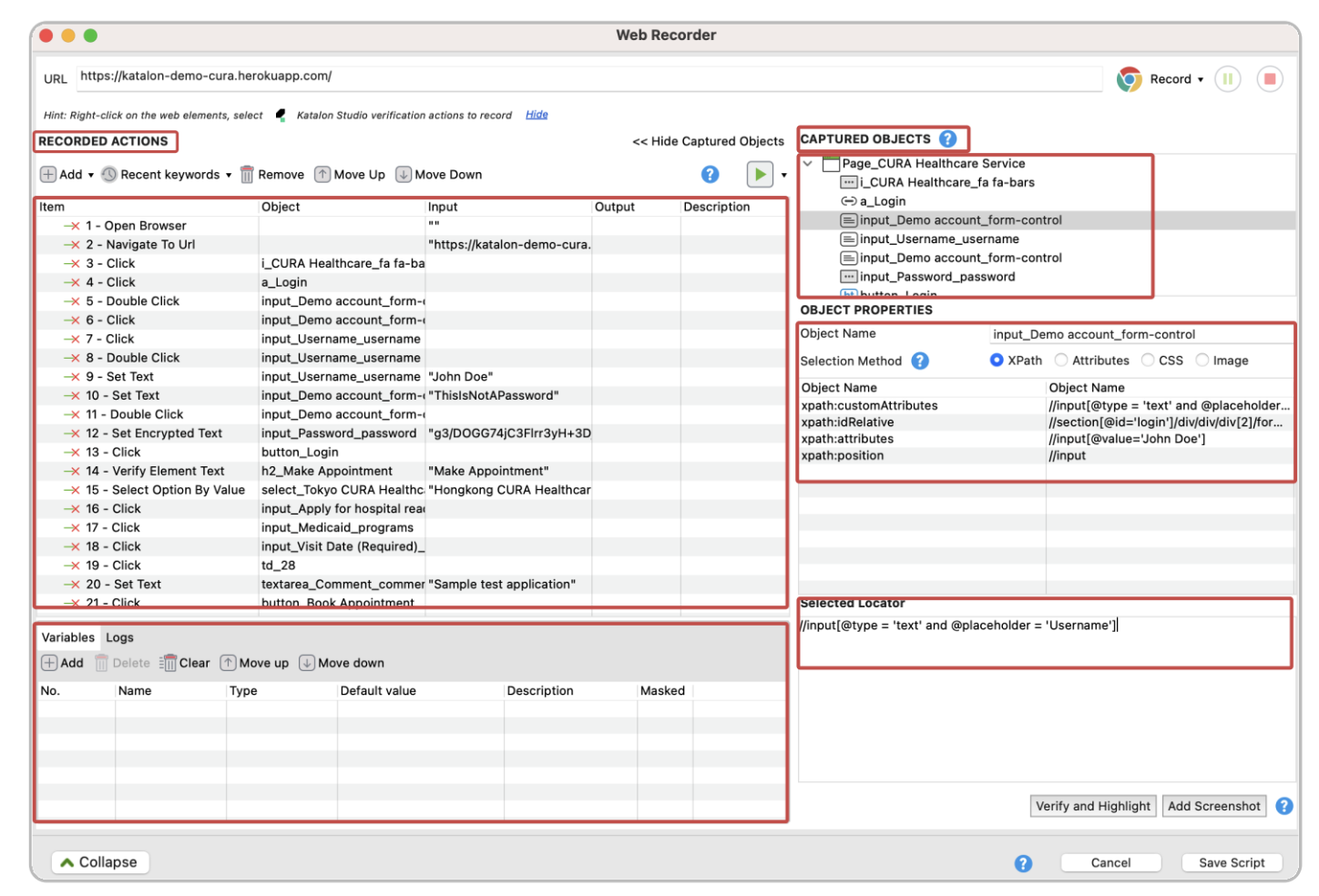Click Verify and Highlight
The width and height of the screenshot is (1319, 896).
[1092, 806]
